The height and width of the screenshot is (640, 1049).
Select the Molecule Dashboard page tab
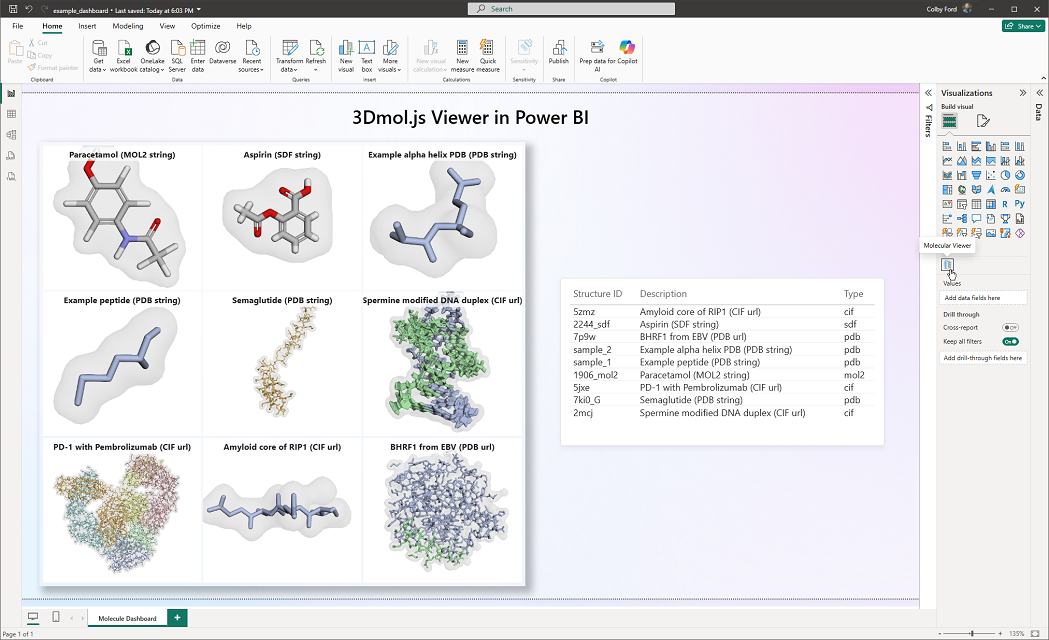click(x=127, y=618)
